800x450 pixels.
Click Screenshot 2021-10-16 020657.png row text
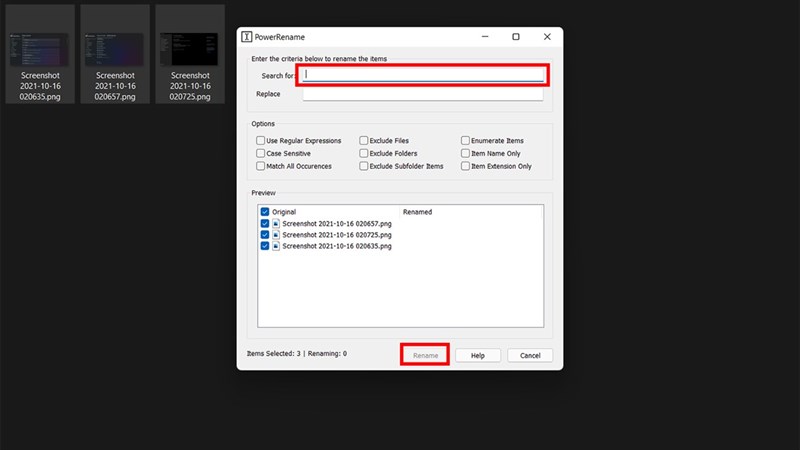click(337, 223)
